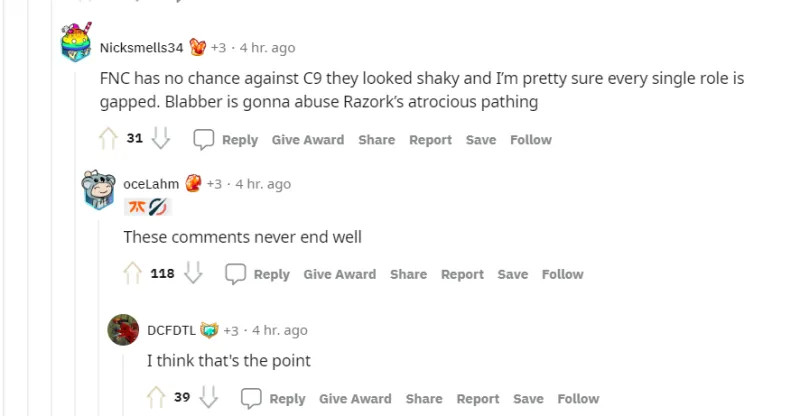
Task: Share oceLahm's comment
Action: 408,274
